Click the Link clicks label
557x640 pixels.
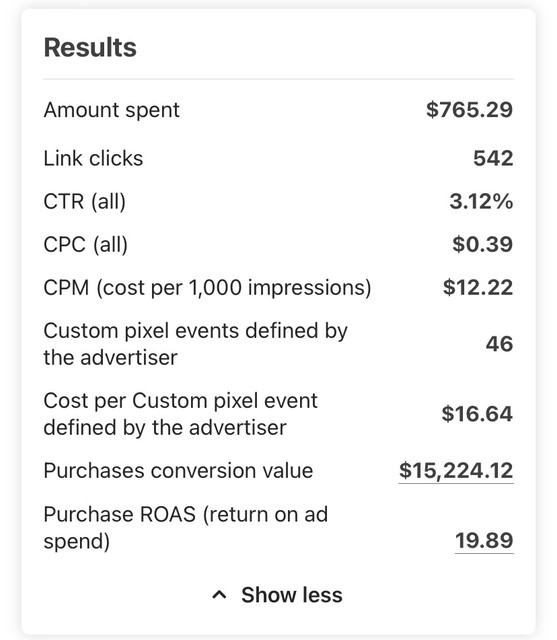click(x=93, y=158)
